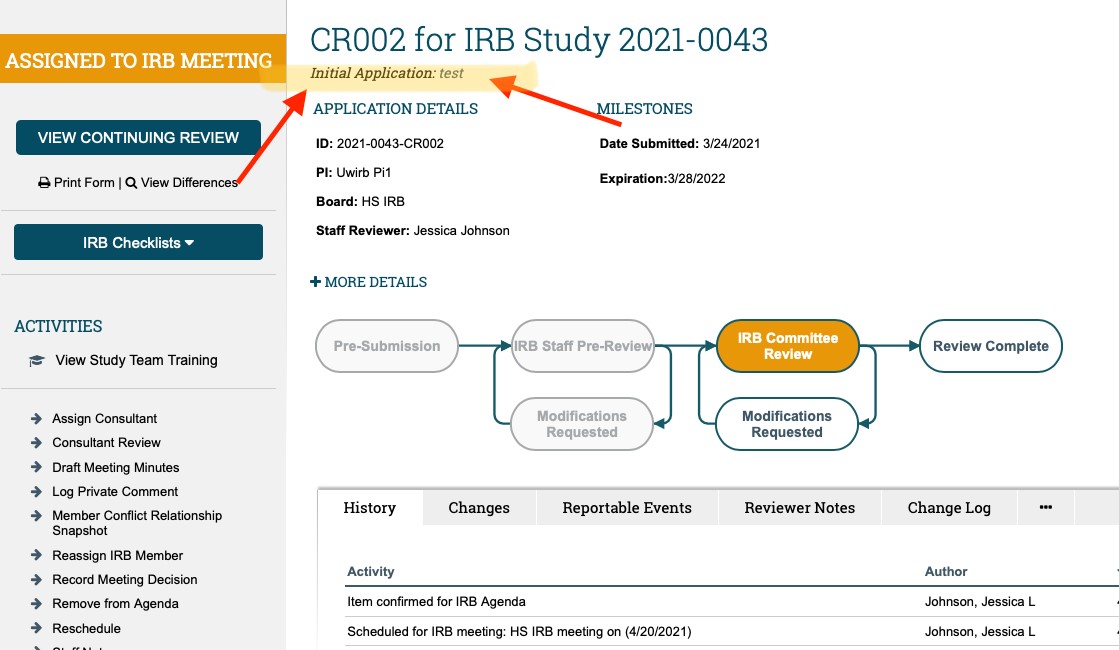Click the CR002 for IRB Study 2021-0043 title

click(x=539, y=40)
